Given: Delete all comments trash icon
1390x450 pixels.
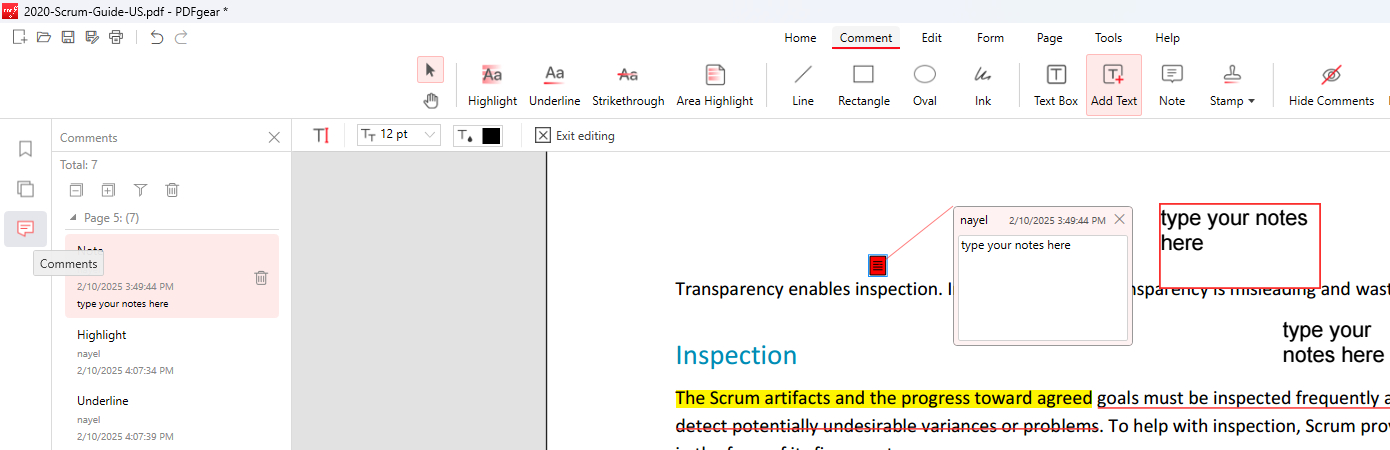Looking at the screenshot, I should [172, 190].
